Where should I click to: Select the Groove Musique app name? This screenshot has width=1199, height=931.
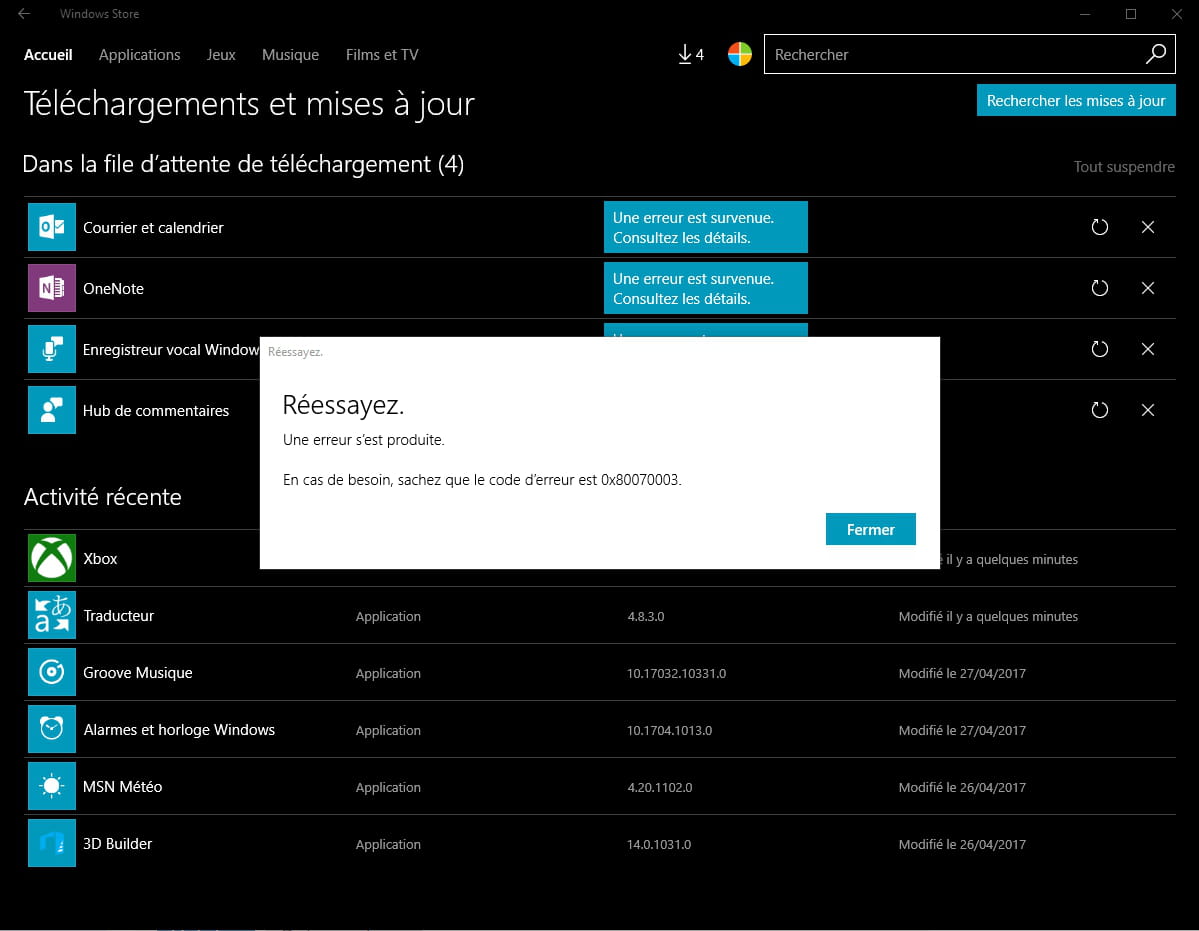[x=138, y=673]
